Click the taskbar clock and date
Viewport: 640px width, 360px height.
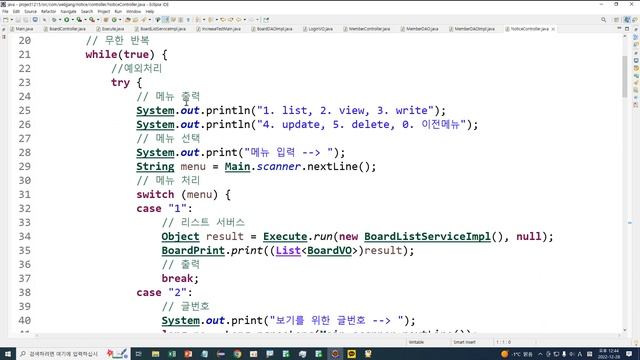608,354
